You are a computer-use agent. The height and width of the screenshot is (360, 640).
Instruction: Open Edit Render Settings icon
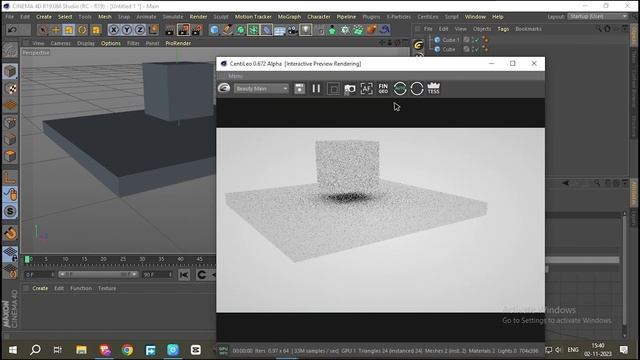click(x=197, y=30)
